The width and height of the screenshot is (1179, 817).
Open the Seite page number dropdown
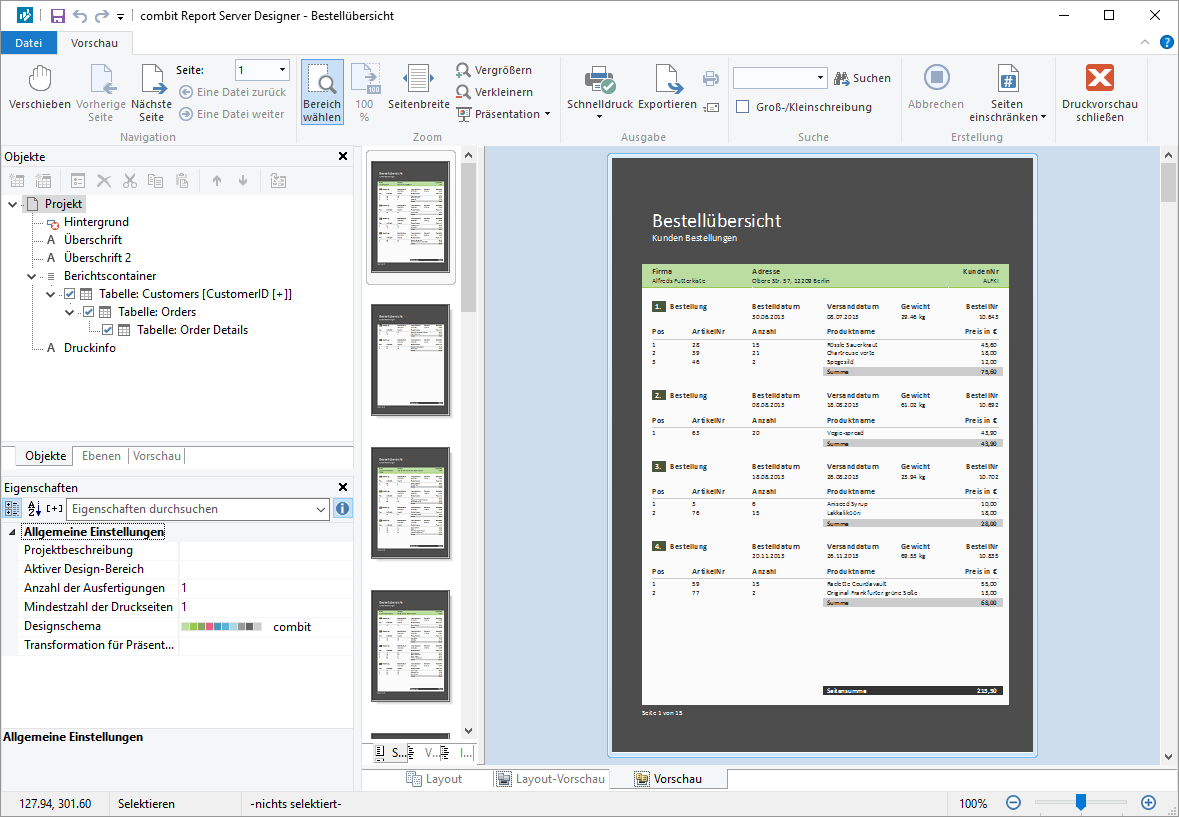coord(283,71)
